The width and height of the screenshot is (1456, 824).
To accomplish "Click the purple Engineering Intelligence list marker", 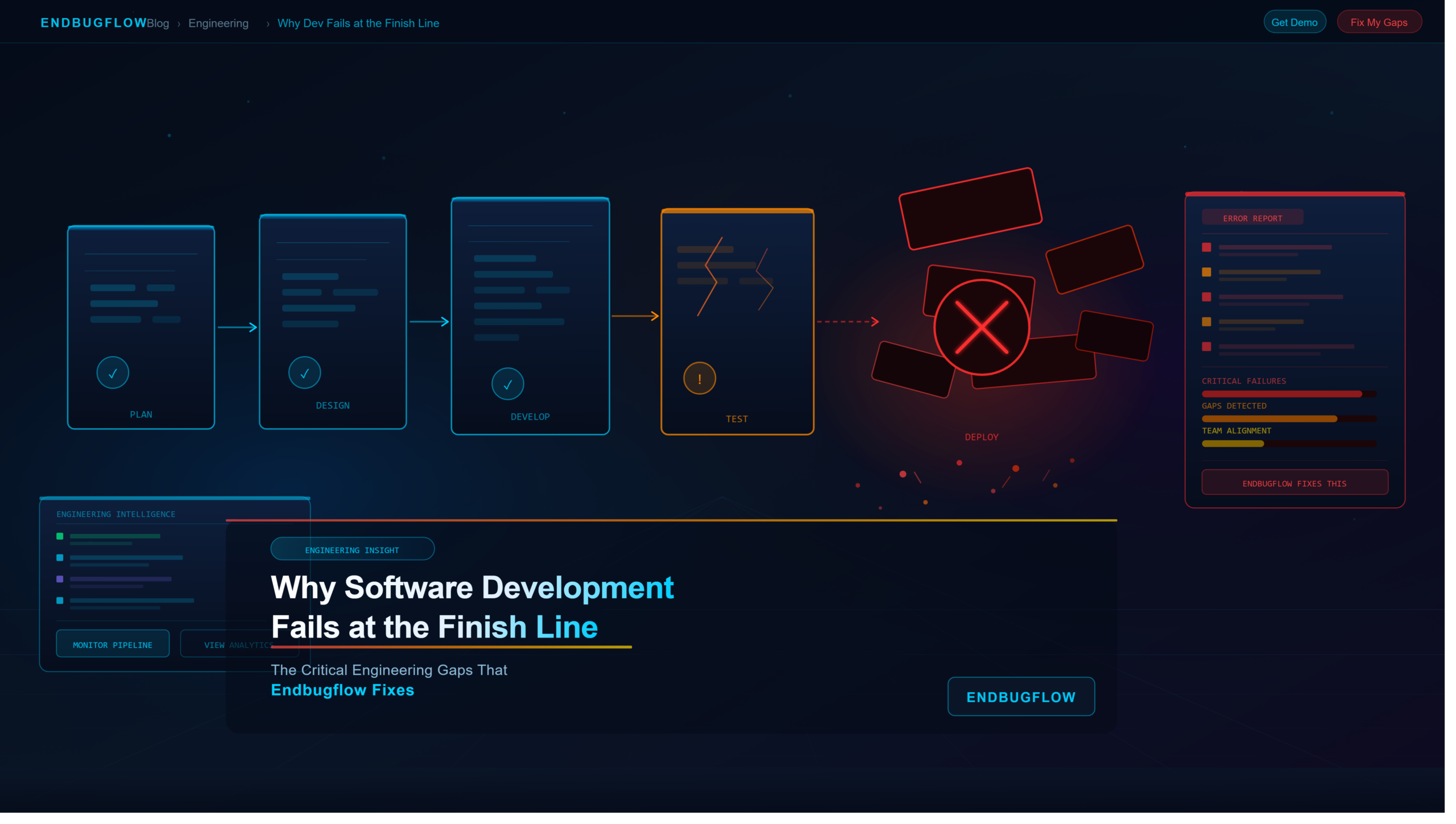I will click(60, 579).
